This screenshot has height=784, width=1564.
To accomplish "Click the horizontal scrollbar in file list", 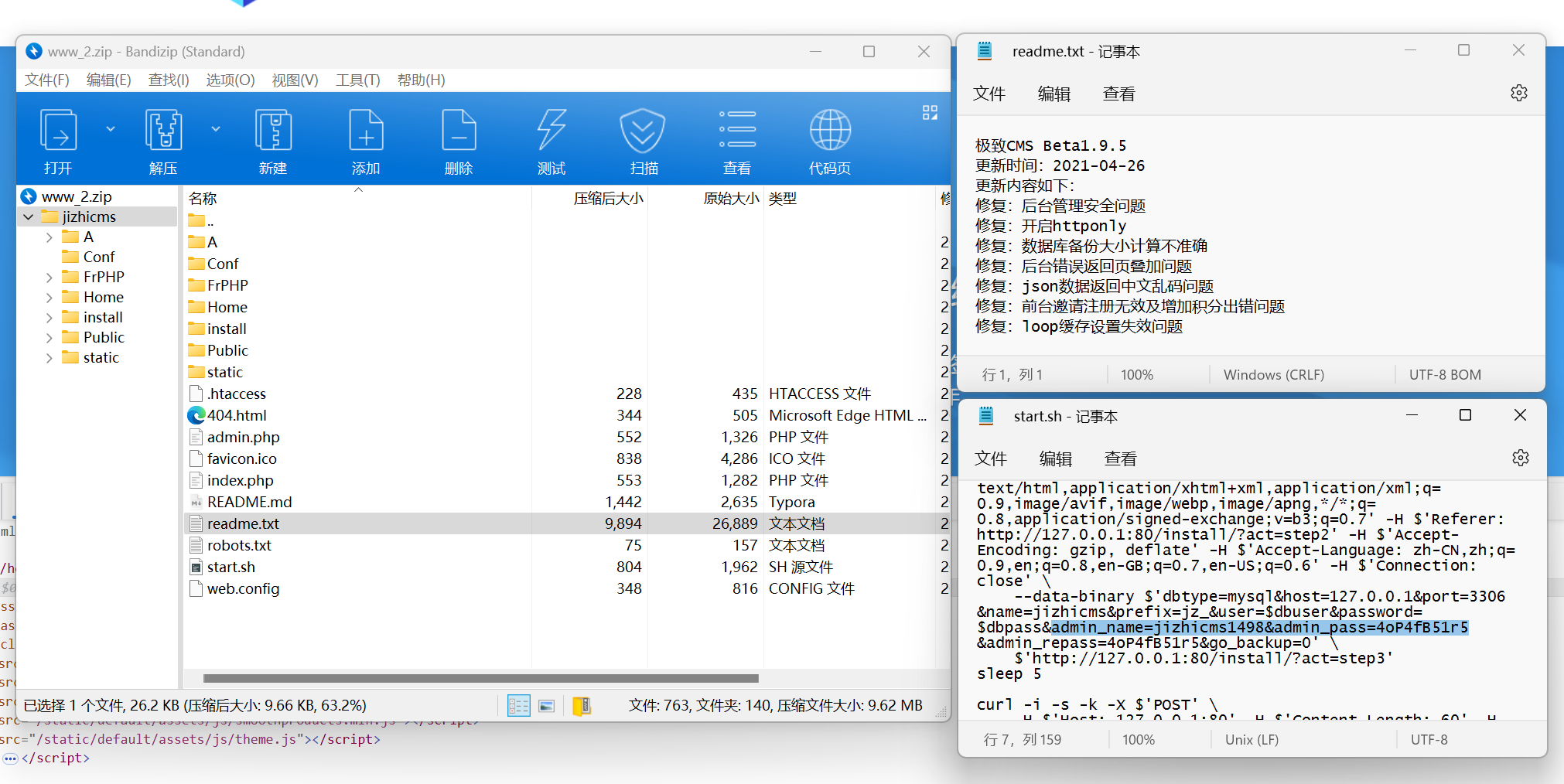I will (x=480, y=679).
